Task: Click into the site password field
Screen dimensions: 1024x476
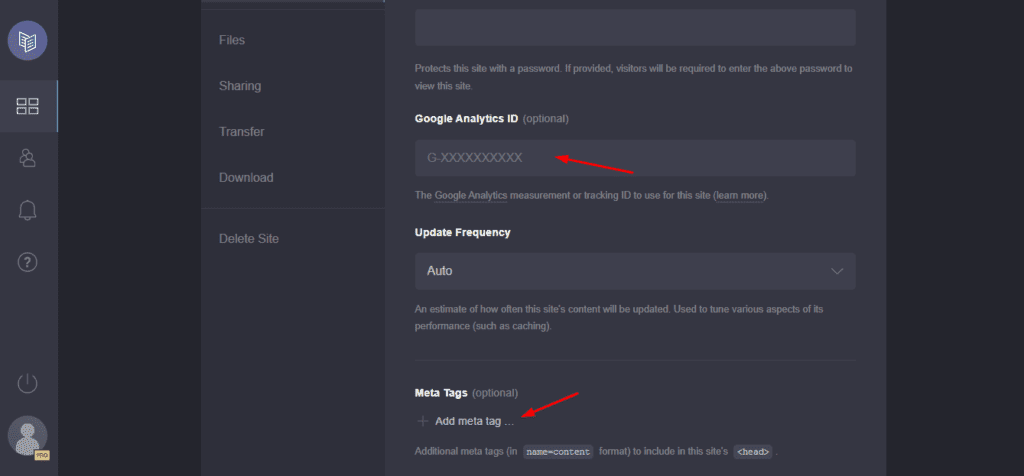Action: coord(635,27)
